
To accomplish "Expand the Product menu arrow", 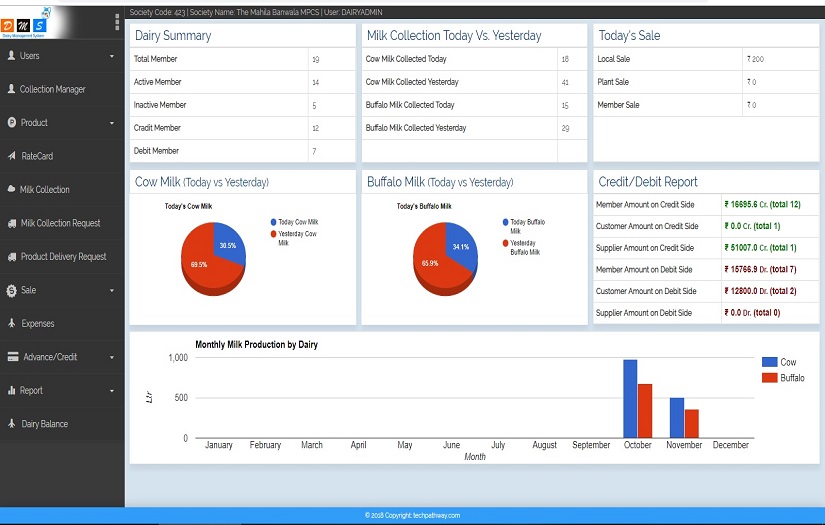I will [x=112, y=123].
